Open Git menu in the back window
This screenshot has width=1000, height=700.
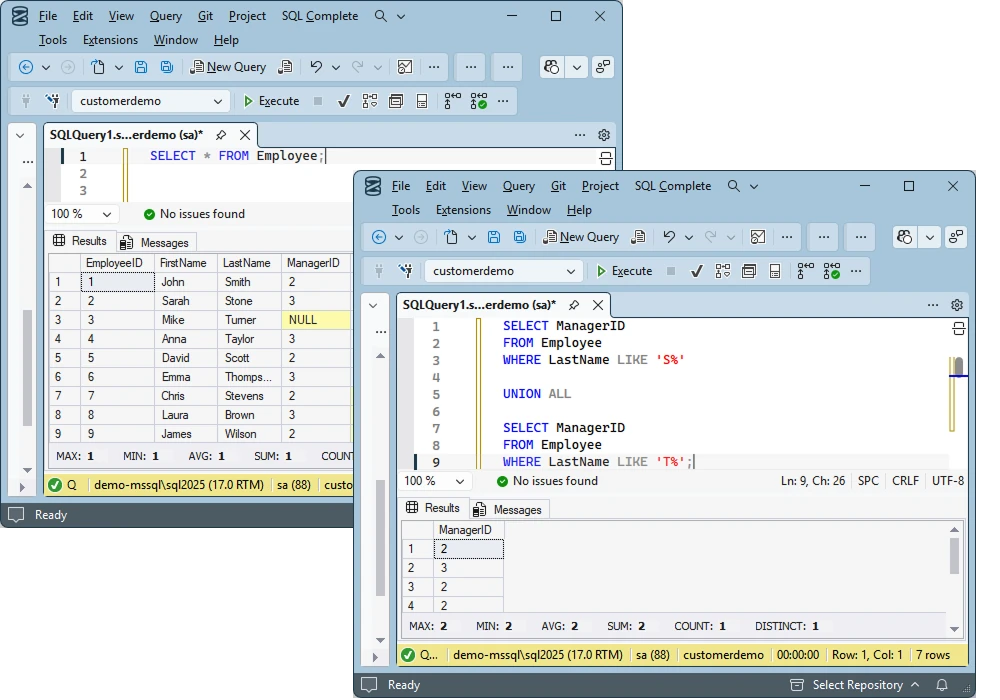tap(205, 16)
